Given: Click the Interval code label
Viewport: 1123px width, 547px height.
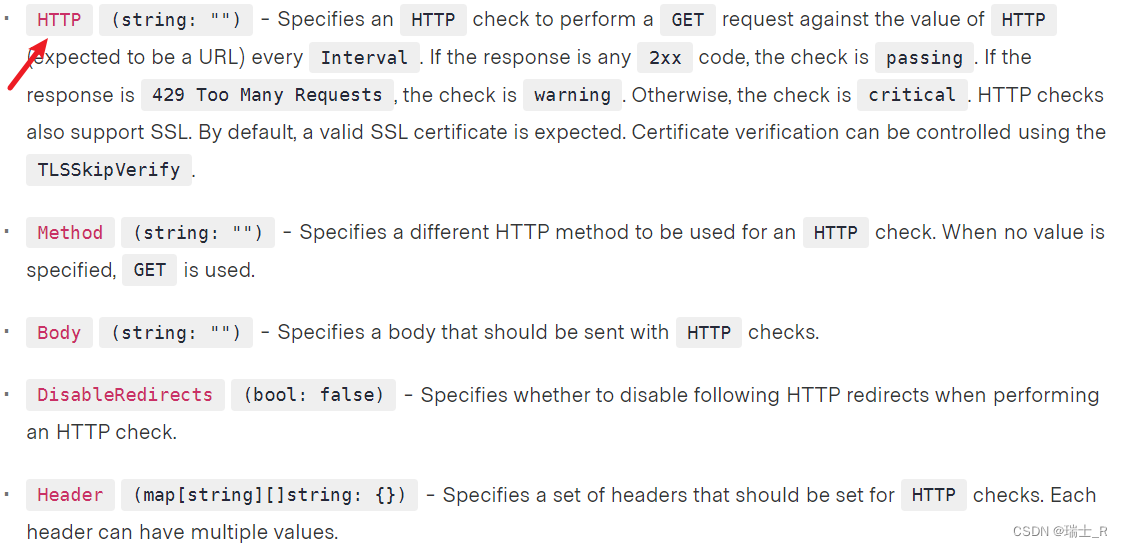Looking at the screenshot, I should [363, 58].
